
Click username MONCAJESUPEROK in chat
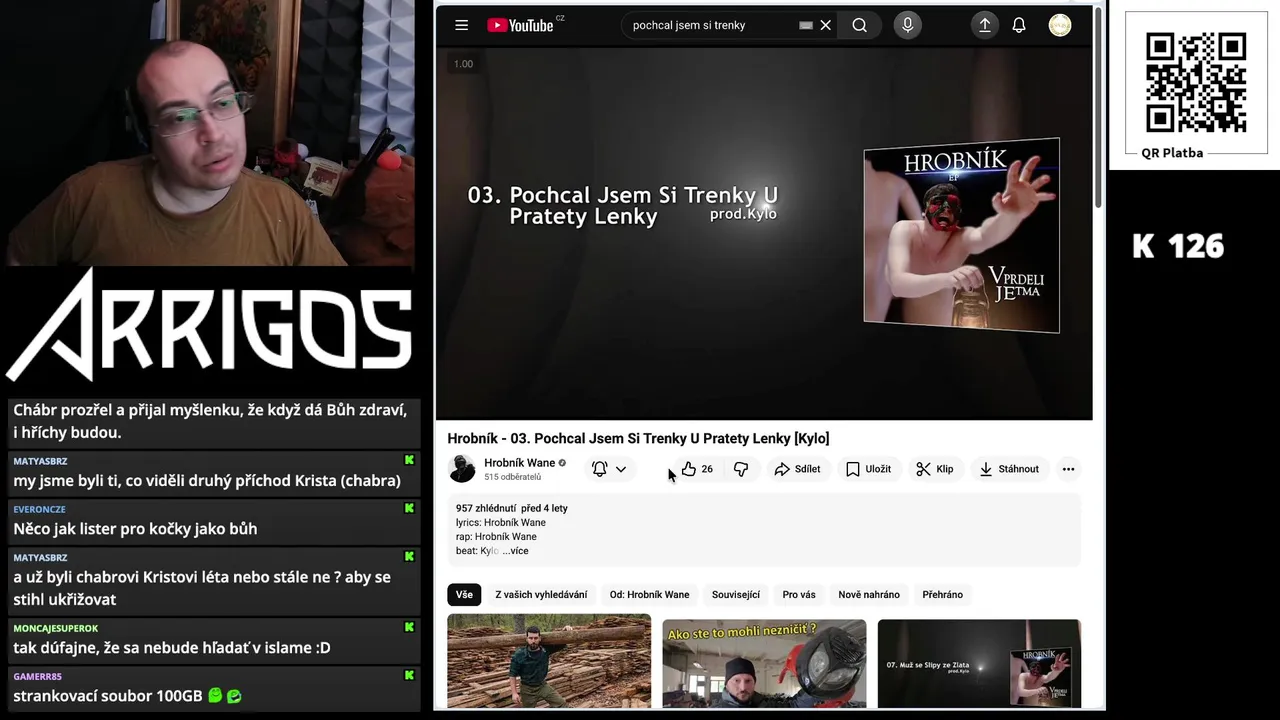[x=56, y=628]
